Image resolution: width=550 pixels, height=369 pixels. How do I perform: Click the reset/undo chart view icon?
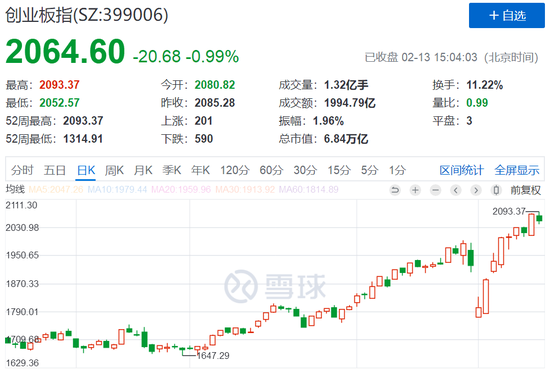coord(395,190)
